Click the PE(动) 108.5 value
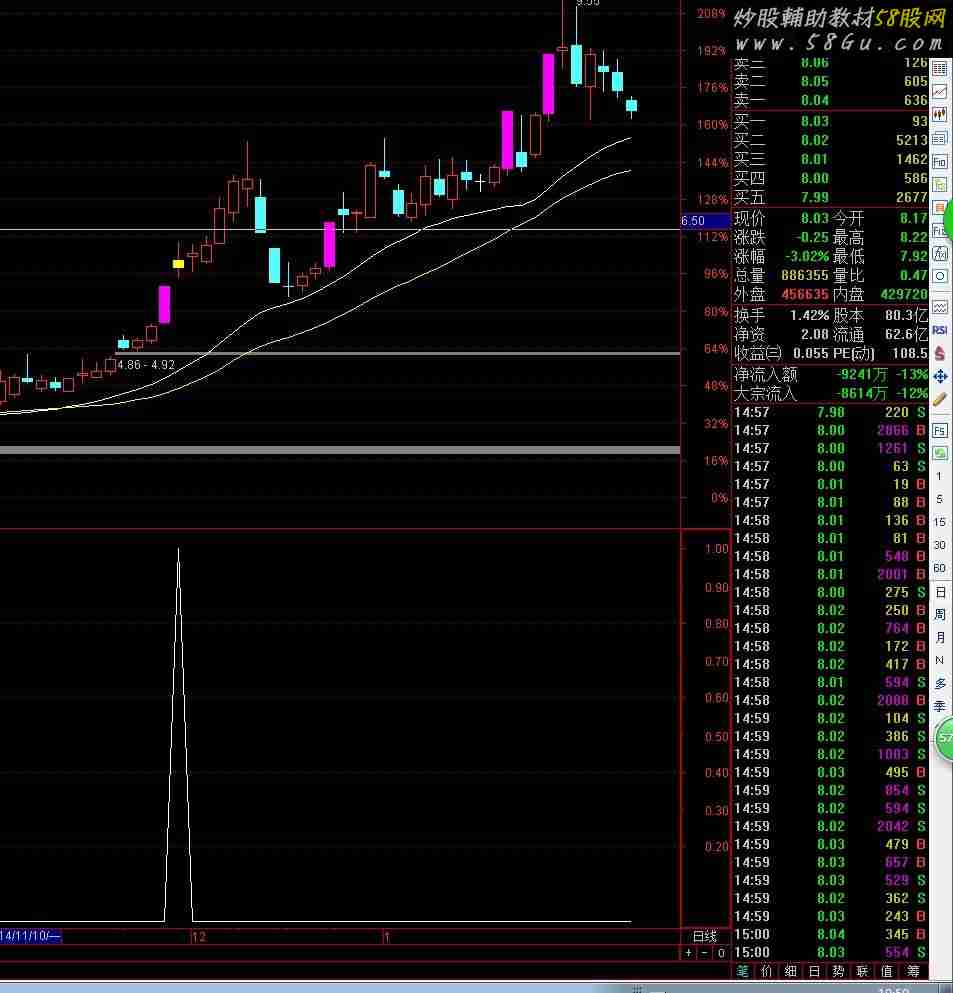The width and height of the screenshot is (953, 993). [910, 353]
